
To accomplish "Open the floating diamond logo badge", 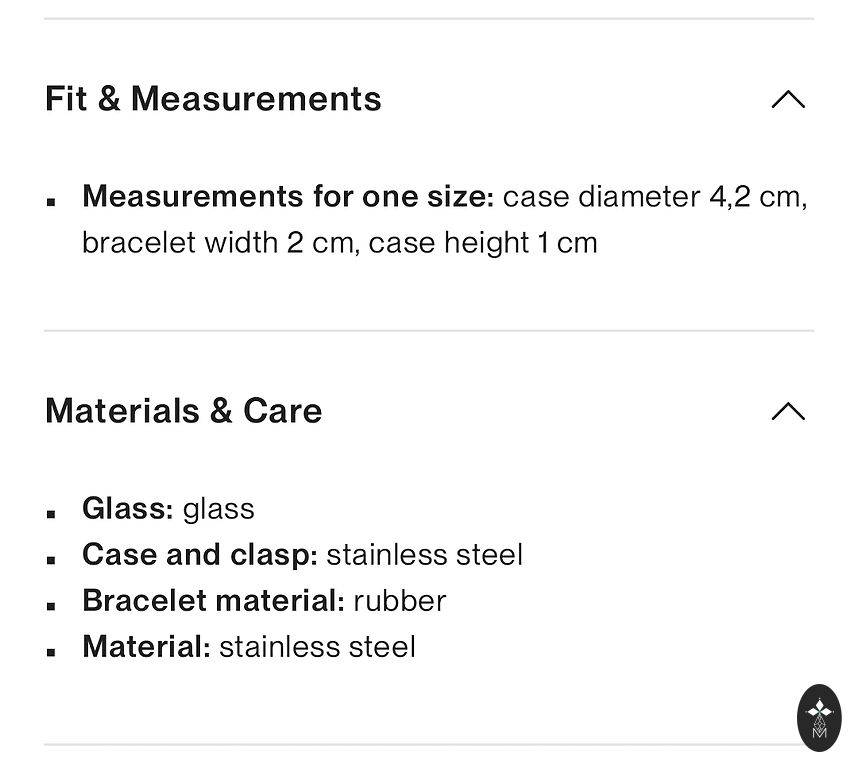I will (x=819, y=717).
